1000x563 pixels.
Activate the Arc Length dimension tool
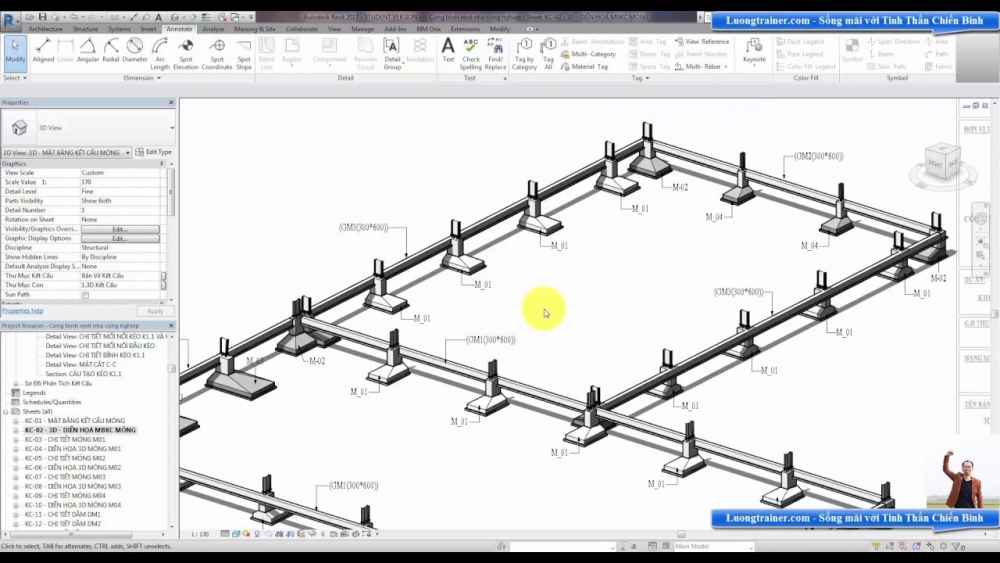click(x=160, y=54)
